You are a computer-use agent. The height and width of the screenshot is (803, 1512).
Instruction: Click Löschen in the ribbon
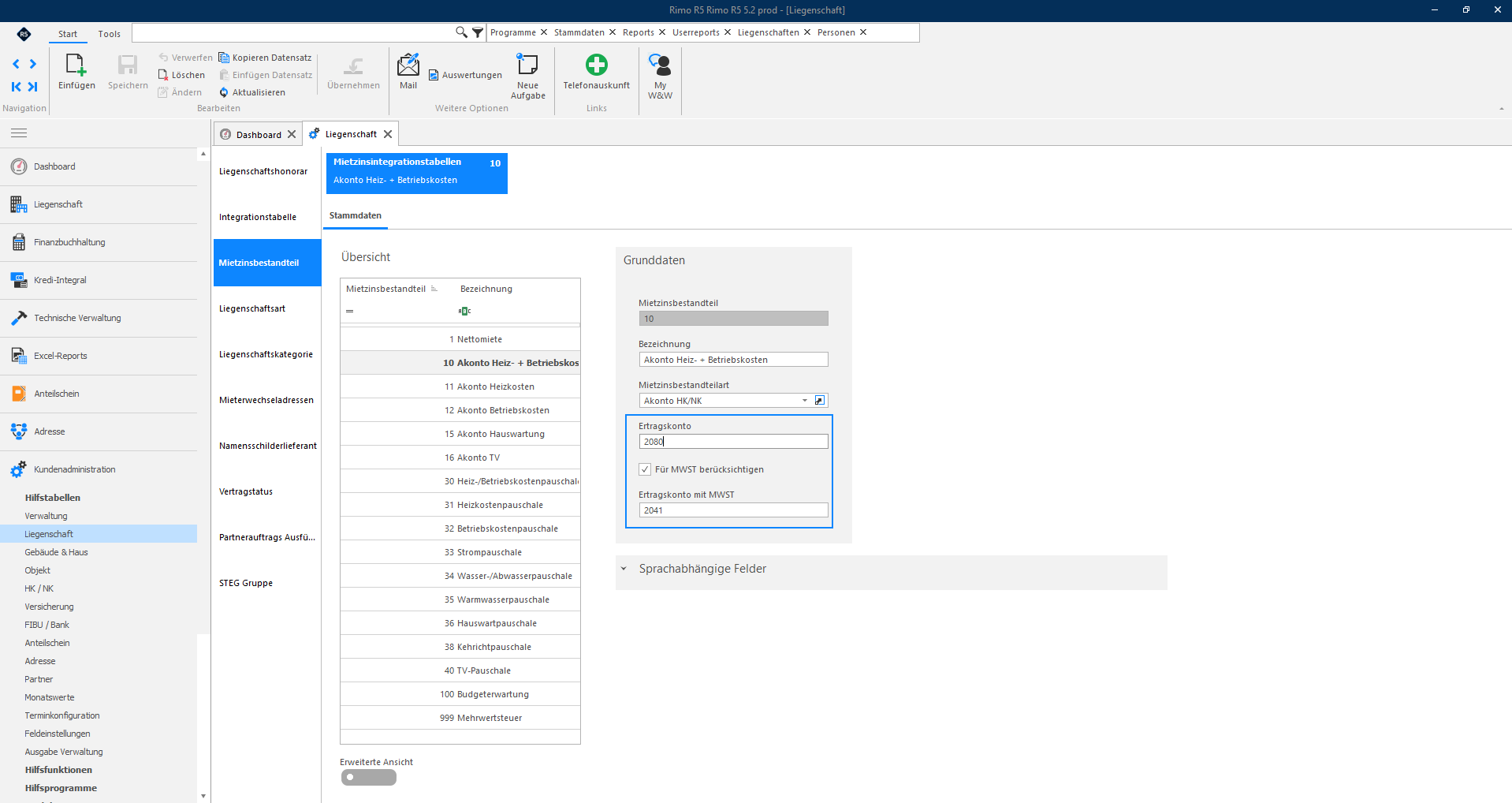pos(181,75)
